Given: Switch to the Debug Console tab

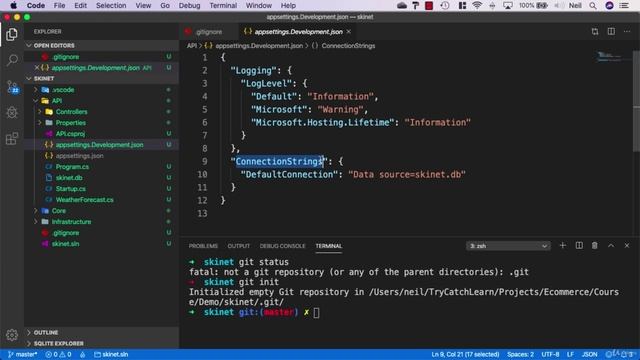Looking at the screenshot, I should coord(282,246).
